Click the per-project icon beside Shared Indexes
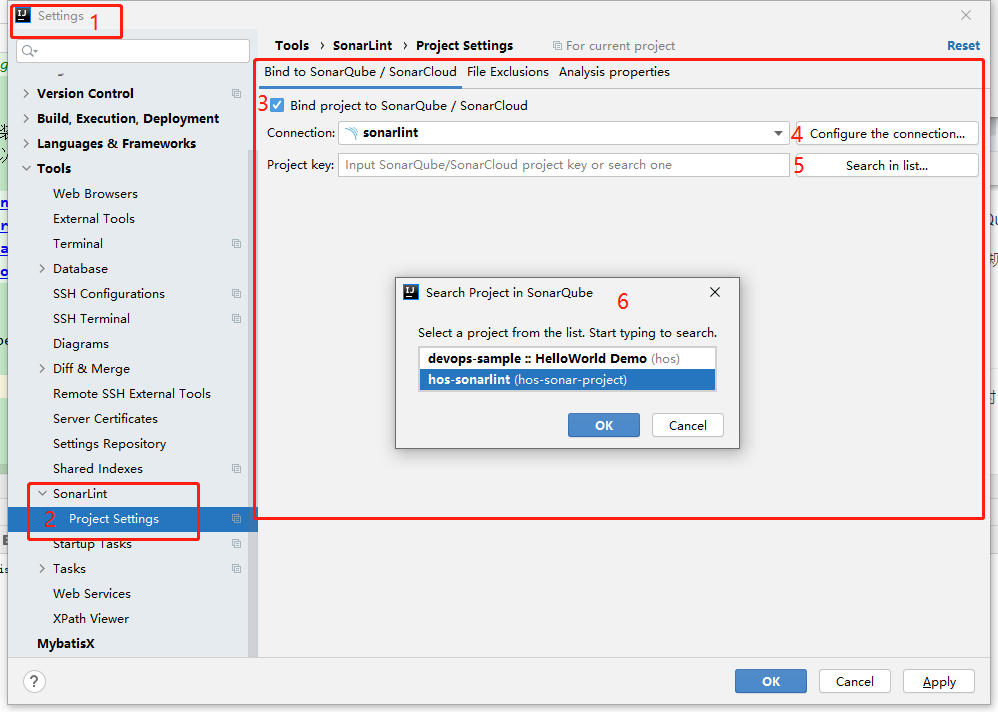The height and width of the screenshot is (712, 998). [x=236, y=469]
